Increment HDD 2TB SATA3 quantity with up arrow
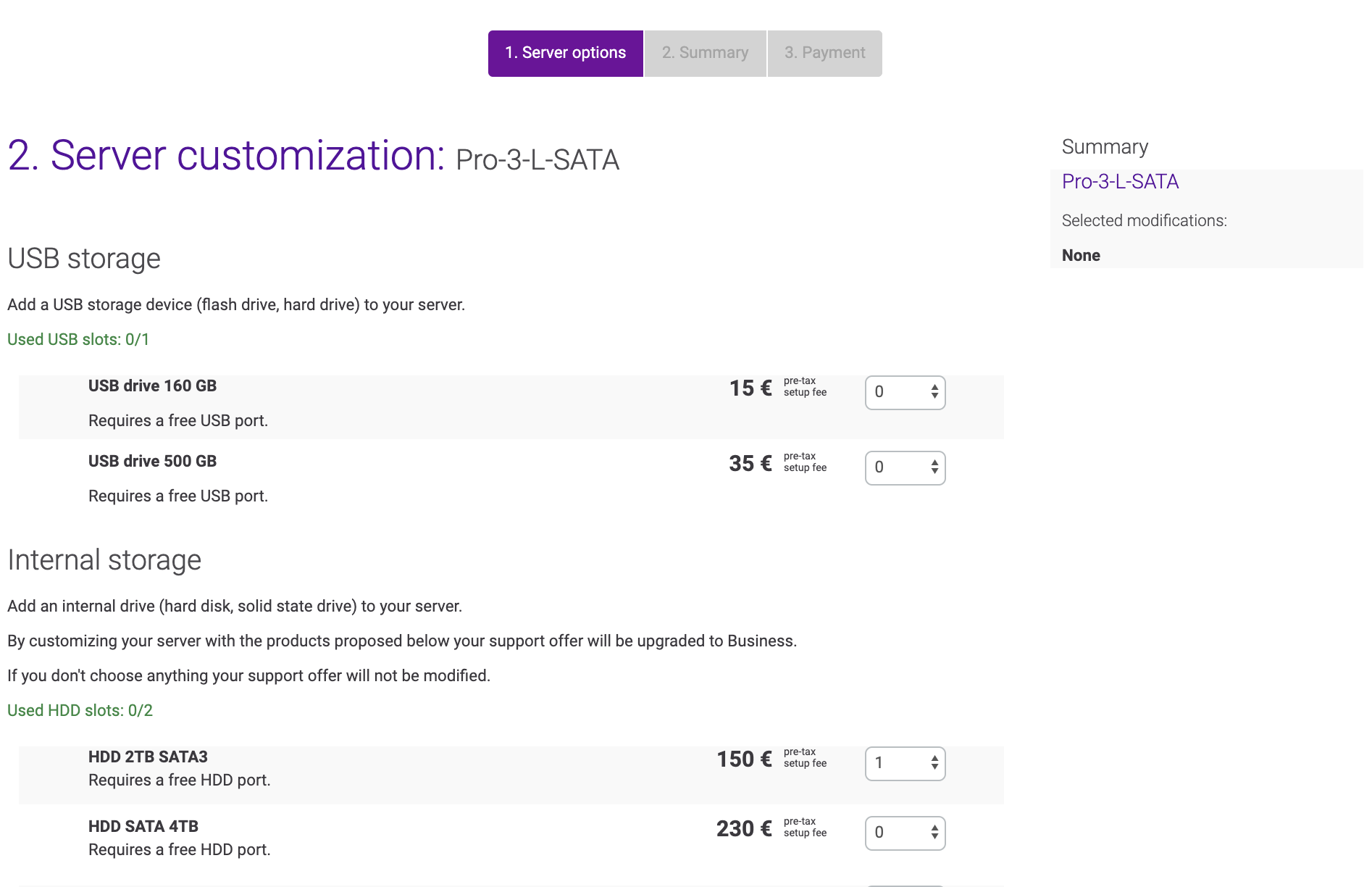 tap(934, 759)
